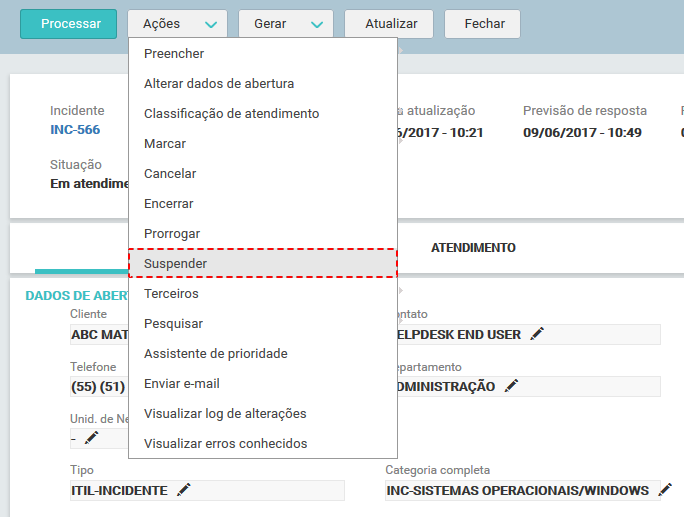Choose Alterar dados de abertura

point(263,84)
